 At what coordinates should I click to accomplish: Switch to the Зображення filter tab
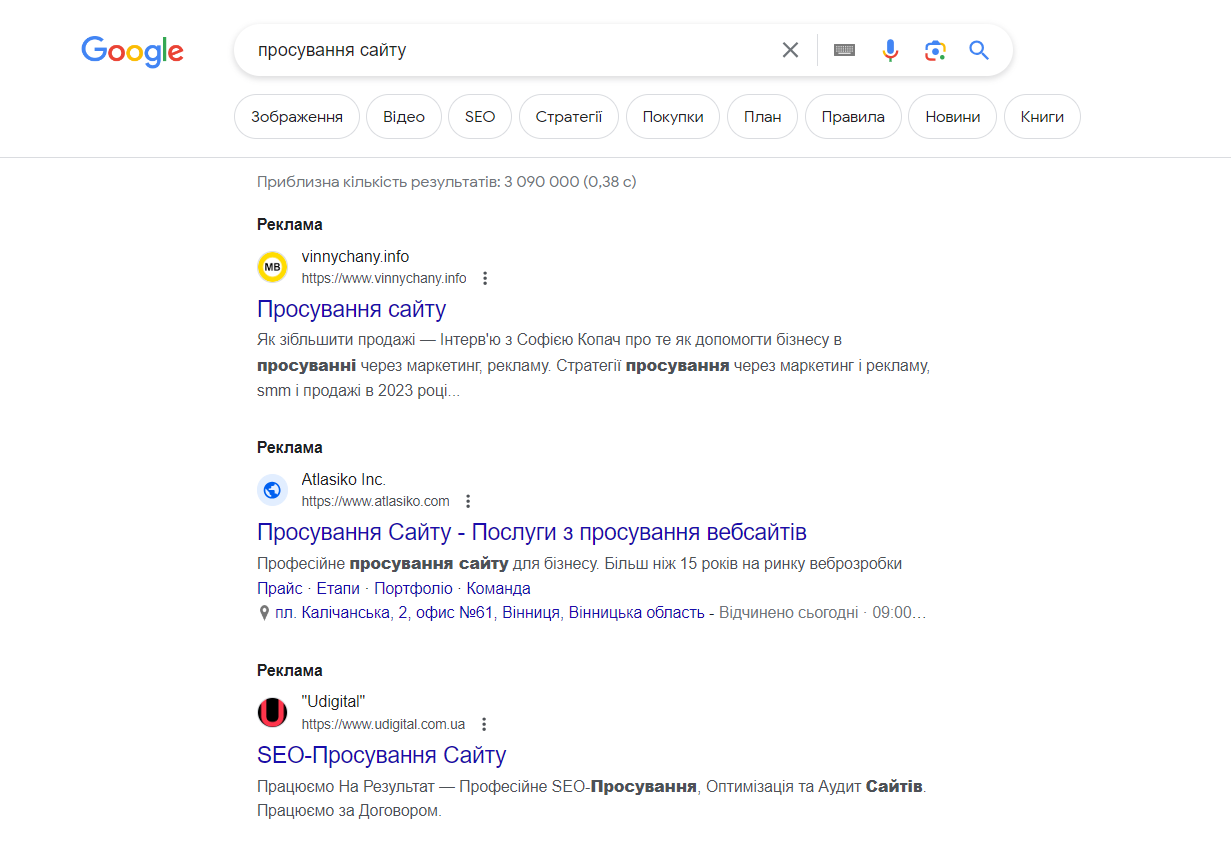297,116
